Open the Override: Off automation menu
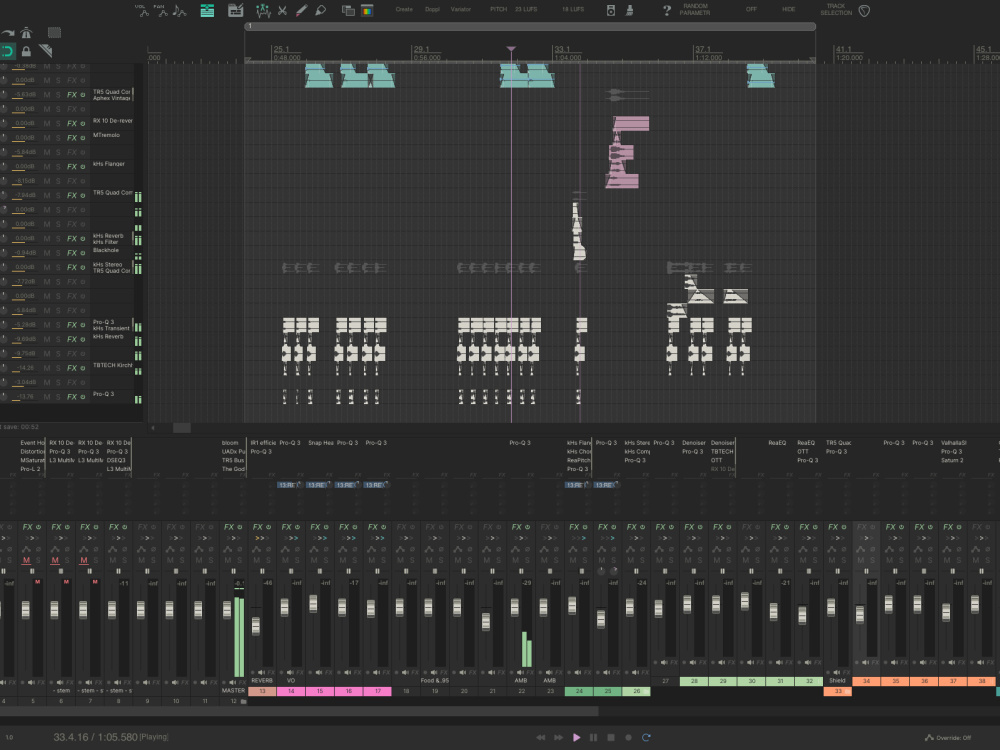This screenshot has width=1000, height=750. click(x=949, y=737)
